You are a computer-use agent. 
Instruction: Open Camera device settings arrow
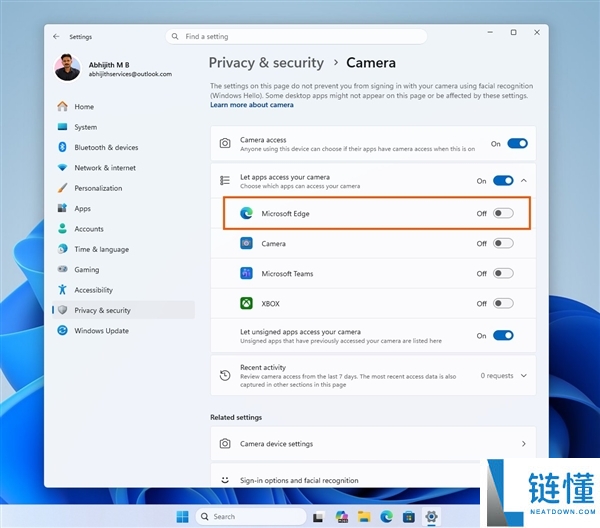[x=524, y=443]
